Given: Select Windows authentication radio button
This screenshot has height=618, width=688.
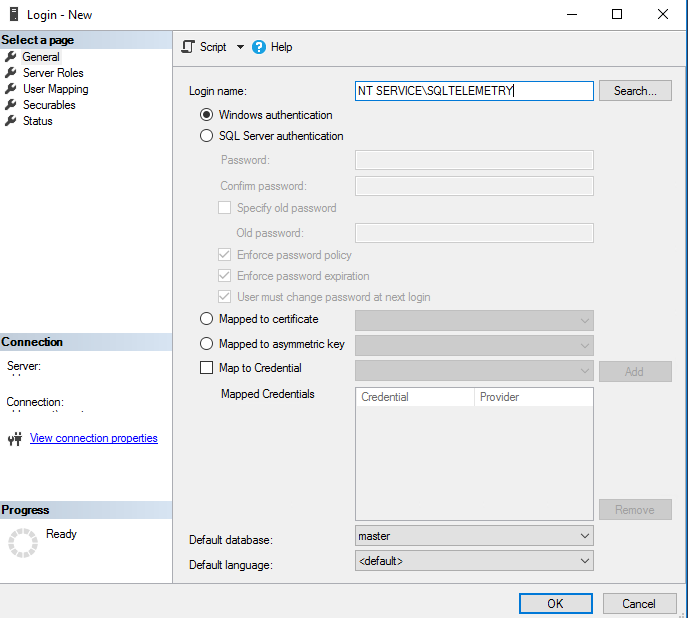Looking at the screenshot, I should [206, 115].
